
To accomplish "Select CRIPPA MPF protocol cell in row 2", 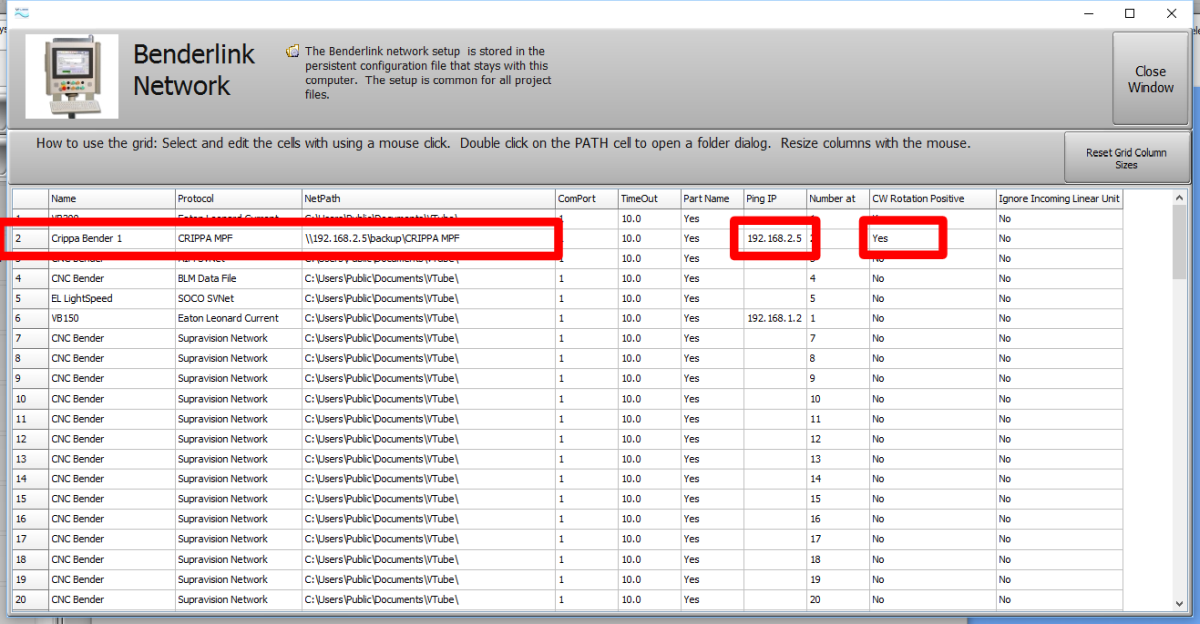I will click(x=238, y=239).
